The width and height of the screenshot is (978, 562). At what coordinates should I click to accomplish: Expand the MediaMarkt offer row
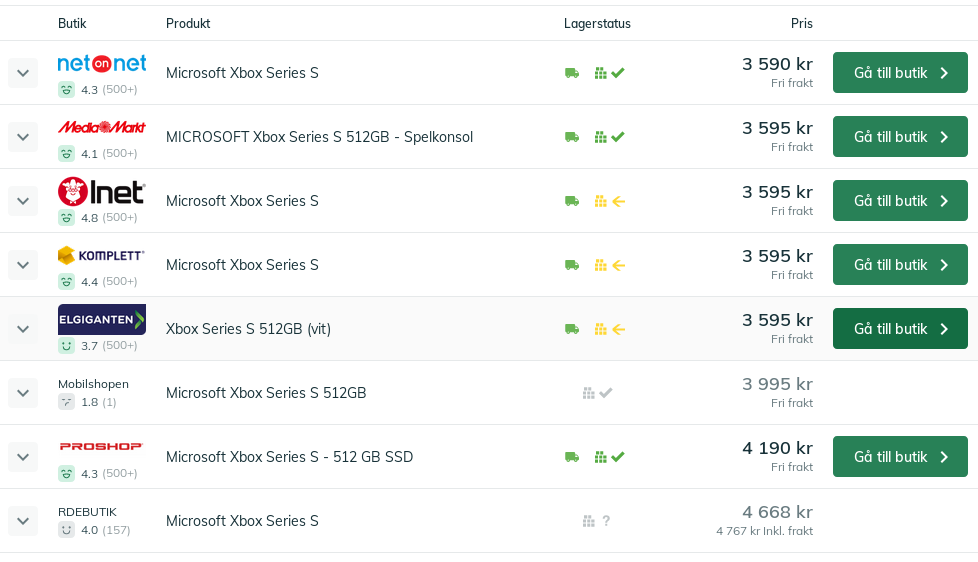click(23, 137)
